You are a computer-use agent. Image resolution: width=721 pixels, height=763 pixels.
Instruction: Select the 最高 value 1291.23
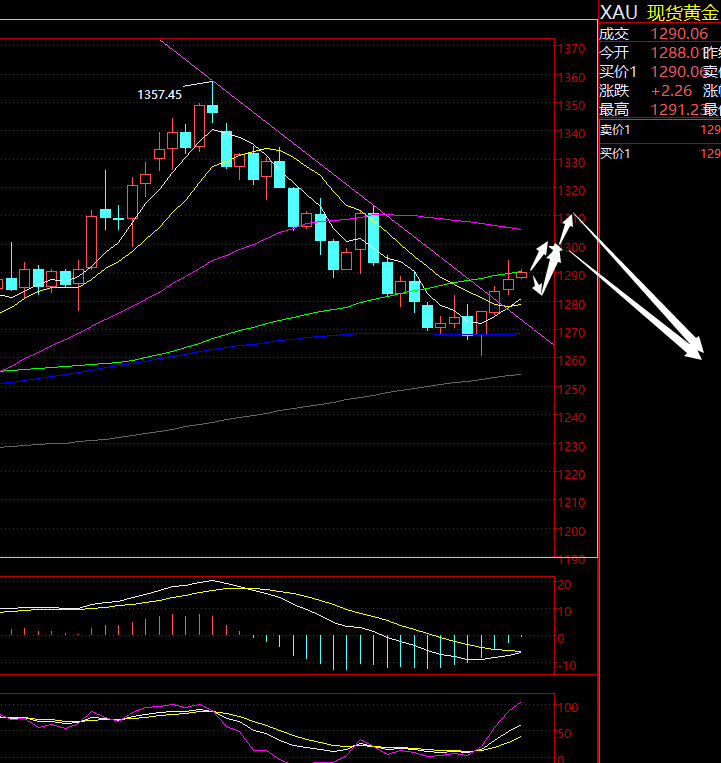(677, 110)
